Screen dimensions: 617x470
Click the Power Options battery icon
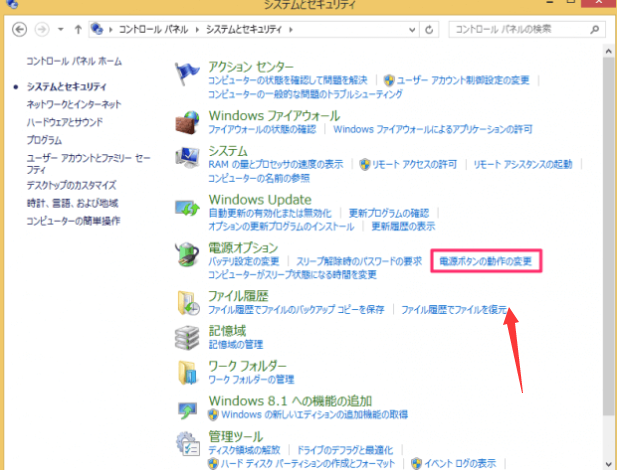click(x=187, y=254)
